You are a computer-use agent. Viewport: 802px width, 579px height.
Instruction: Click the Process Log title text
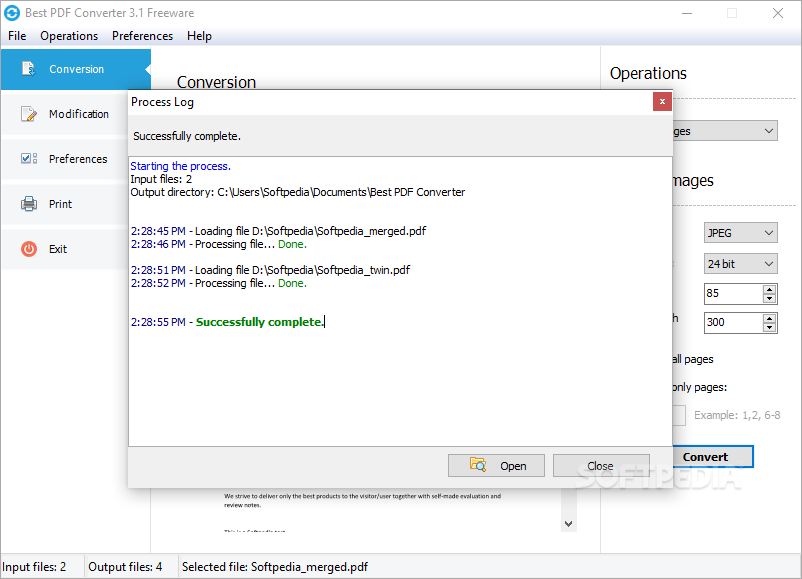tap(162, 102)
